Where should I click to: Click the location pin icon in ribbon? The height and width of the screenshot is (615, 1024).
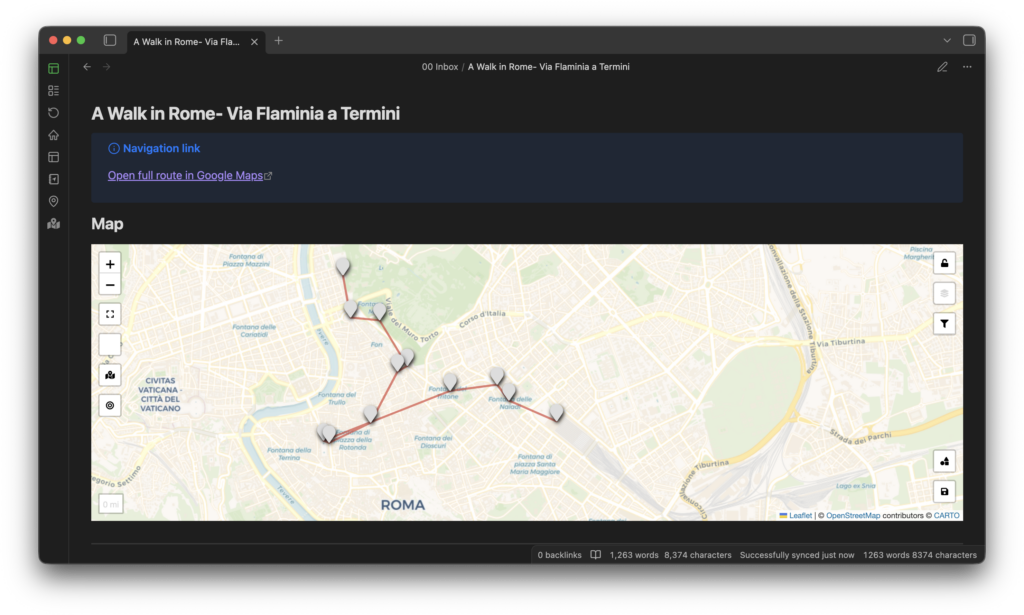54,201
